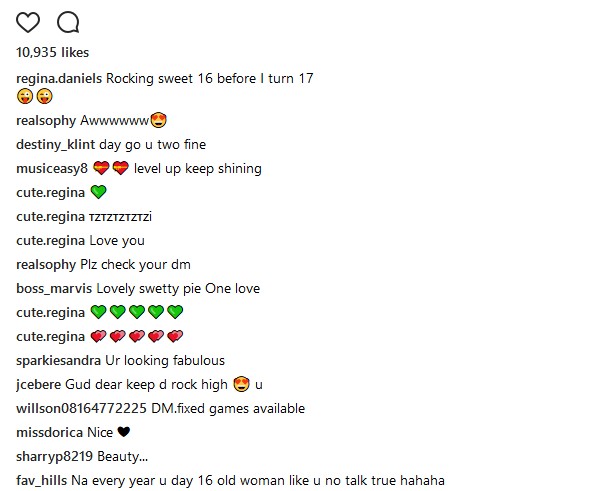Click the heart like icon

tap(29, 22)
